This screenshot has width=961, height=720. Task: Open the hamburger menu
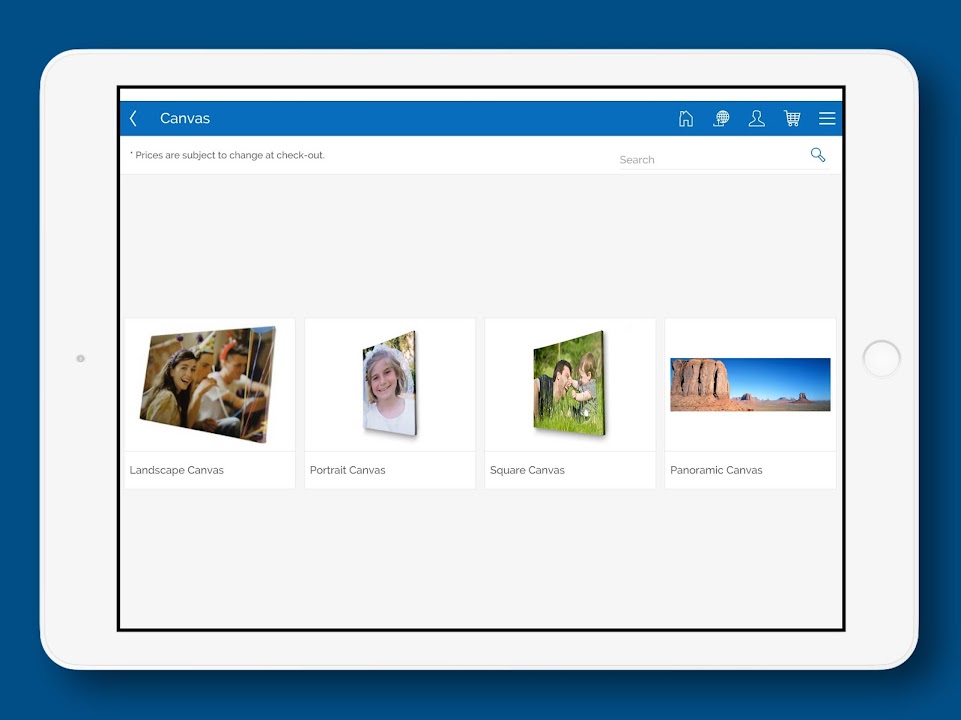[827, 118]
